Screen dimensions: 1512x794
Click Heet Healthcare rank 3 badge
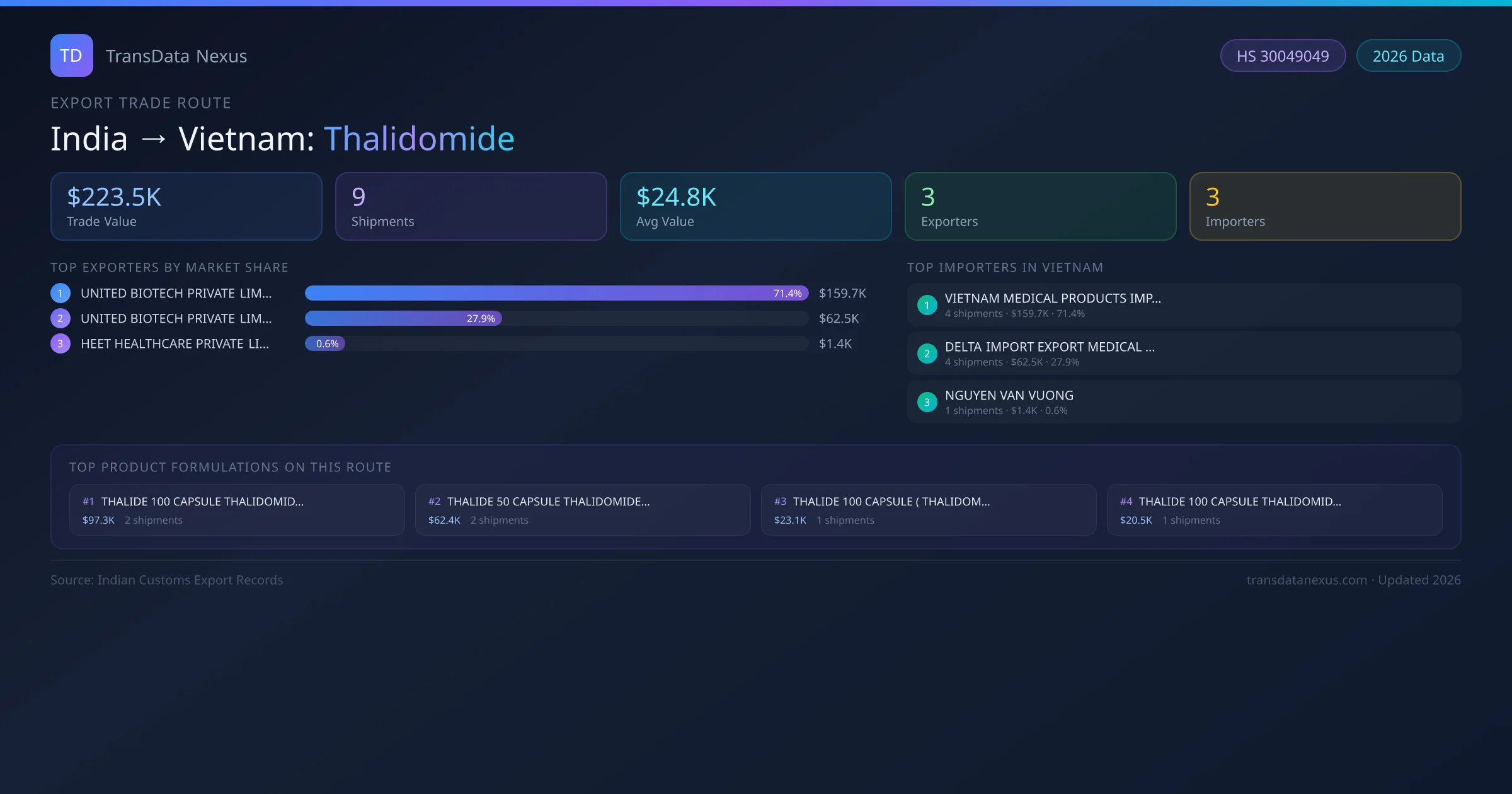pyautogui.click(x=60, y=343)
